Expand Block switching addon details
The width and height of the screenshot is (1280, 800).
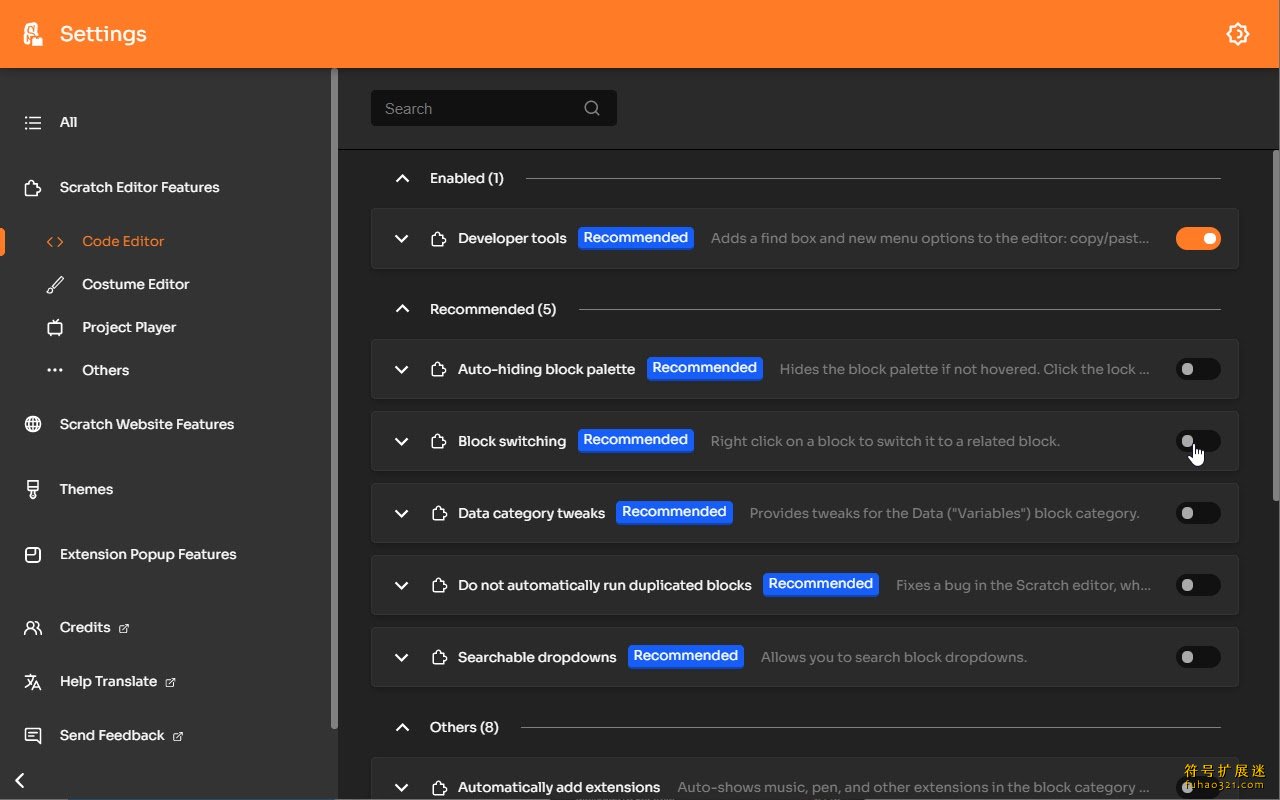pyautogui.click(x=402, y=442)
